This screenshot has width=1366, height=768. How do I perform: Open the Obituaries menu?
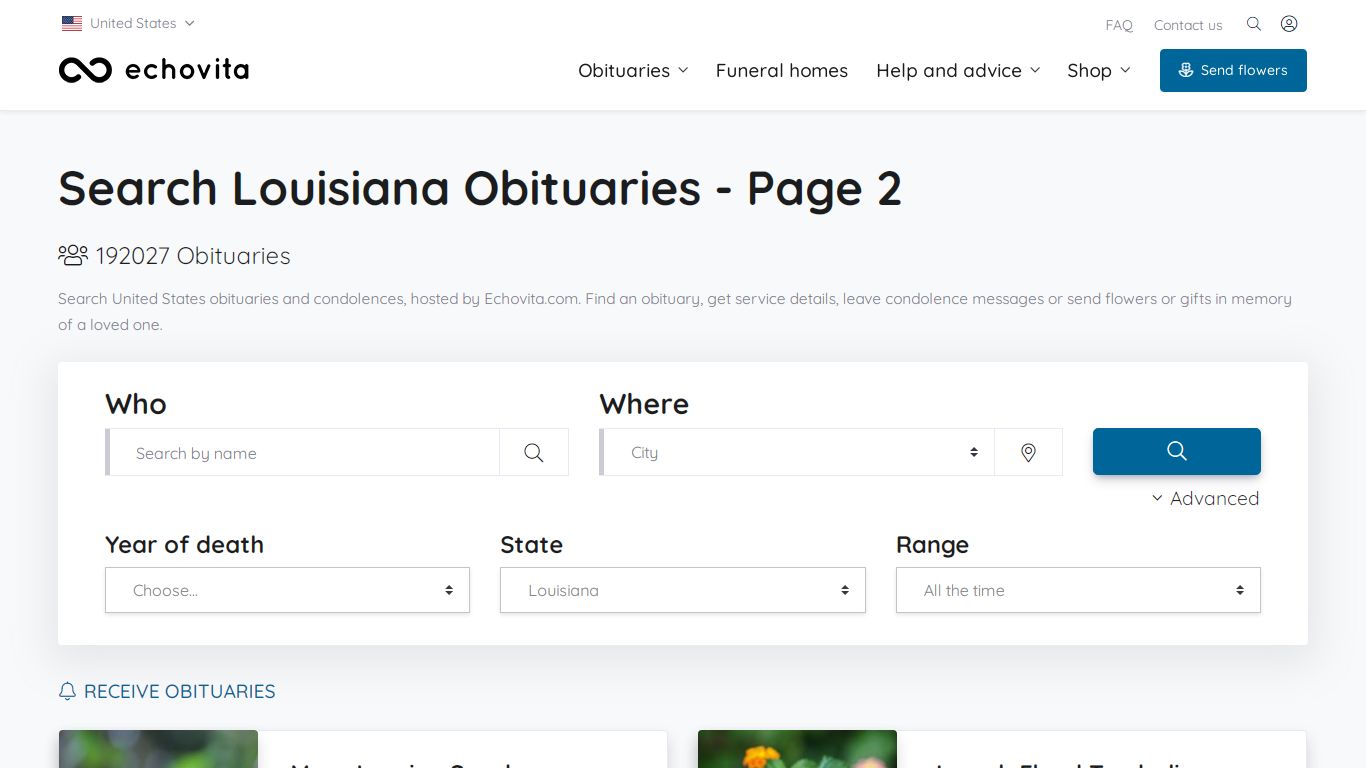coord(633,70)
